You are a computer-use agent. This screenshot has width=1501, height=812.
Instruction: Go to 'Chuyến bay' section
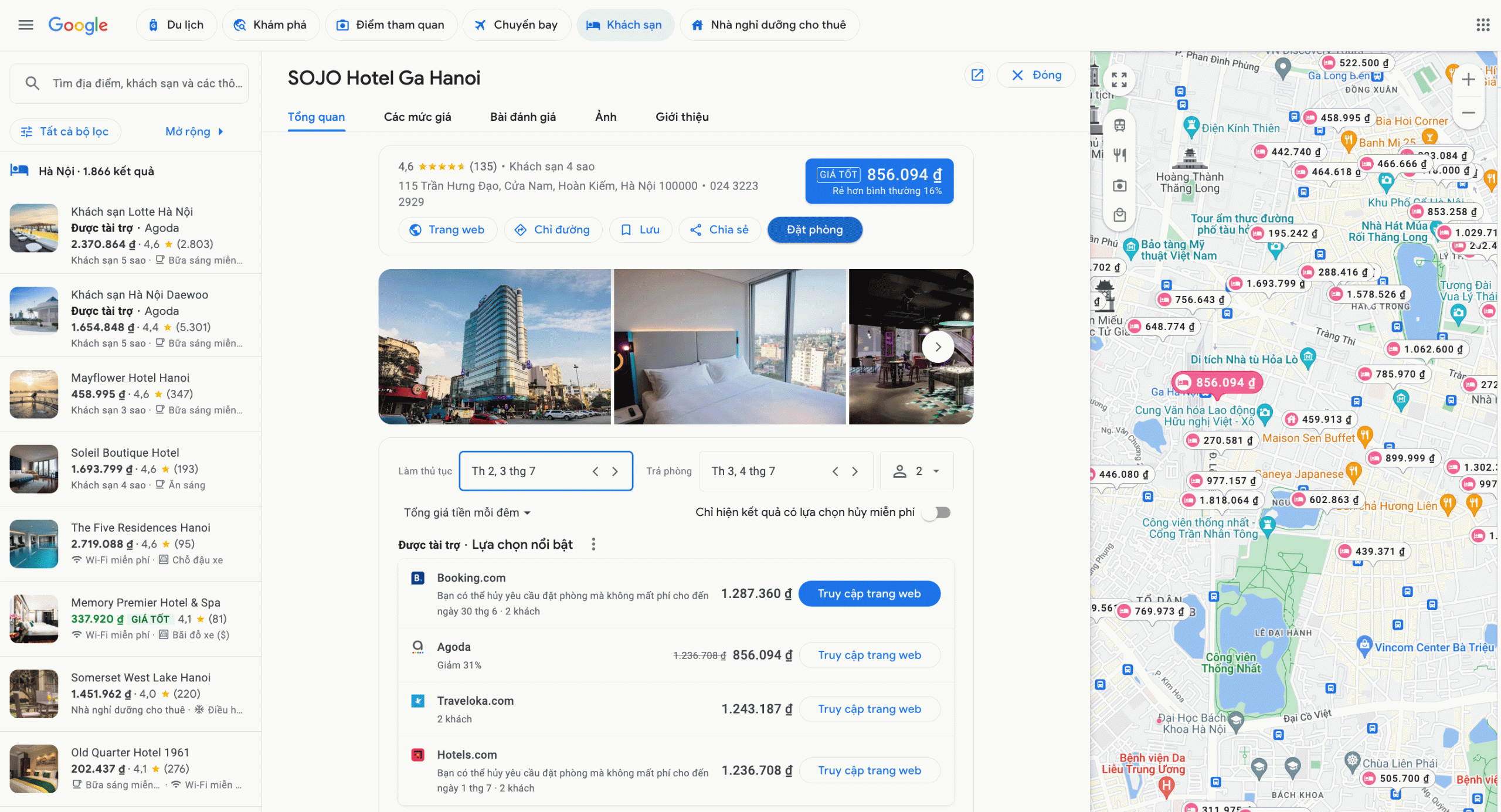(517, 25)
